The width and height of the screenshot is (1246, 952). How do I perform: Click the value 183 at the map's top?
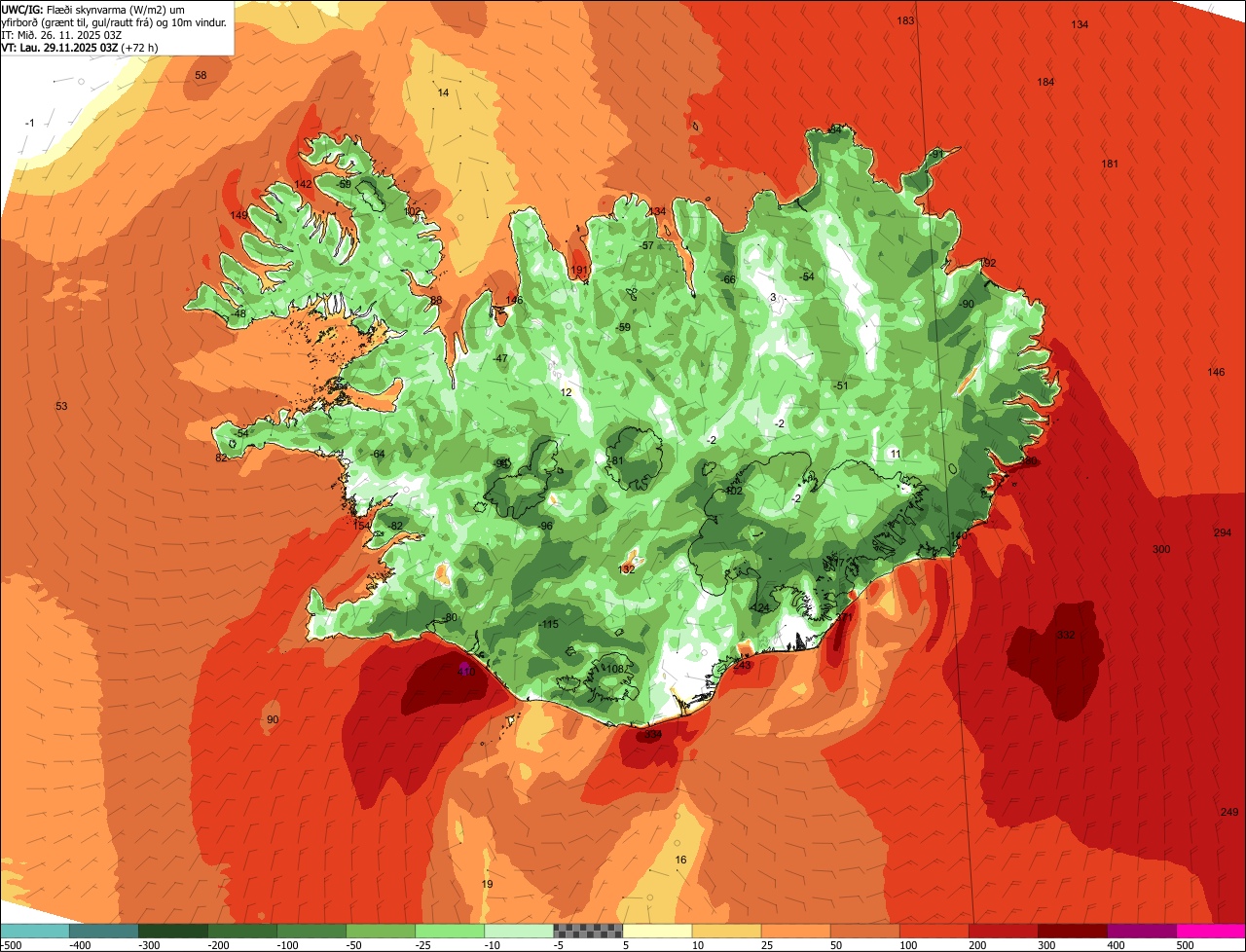(905, 20)
